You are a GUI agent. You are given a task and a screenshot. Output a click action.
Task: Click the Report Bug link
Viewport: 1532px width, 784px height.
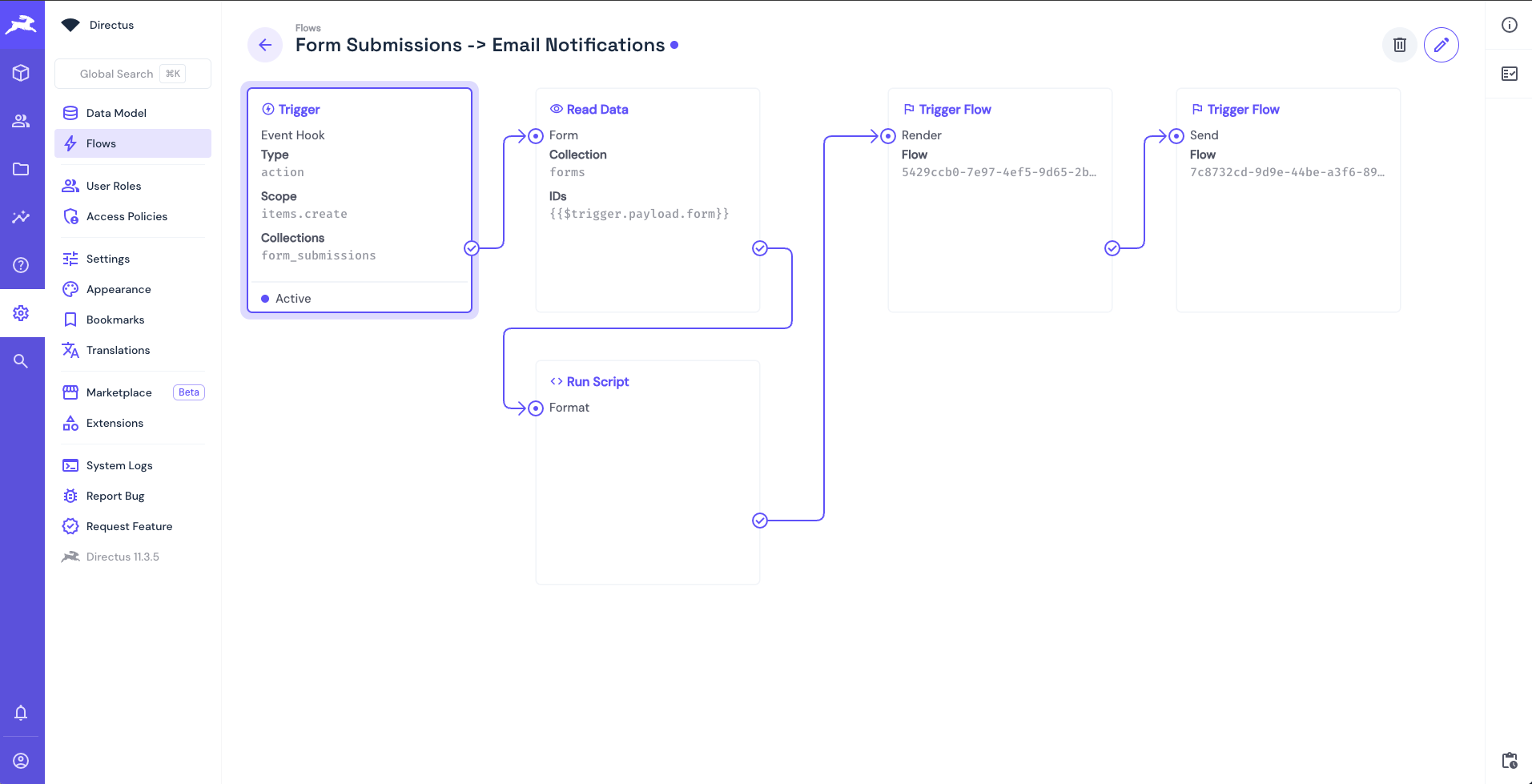[115, 496]
